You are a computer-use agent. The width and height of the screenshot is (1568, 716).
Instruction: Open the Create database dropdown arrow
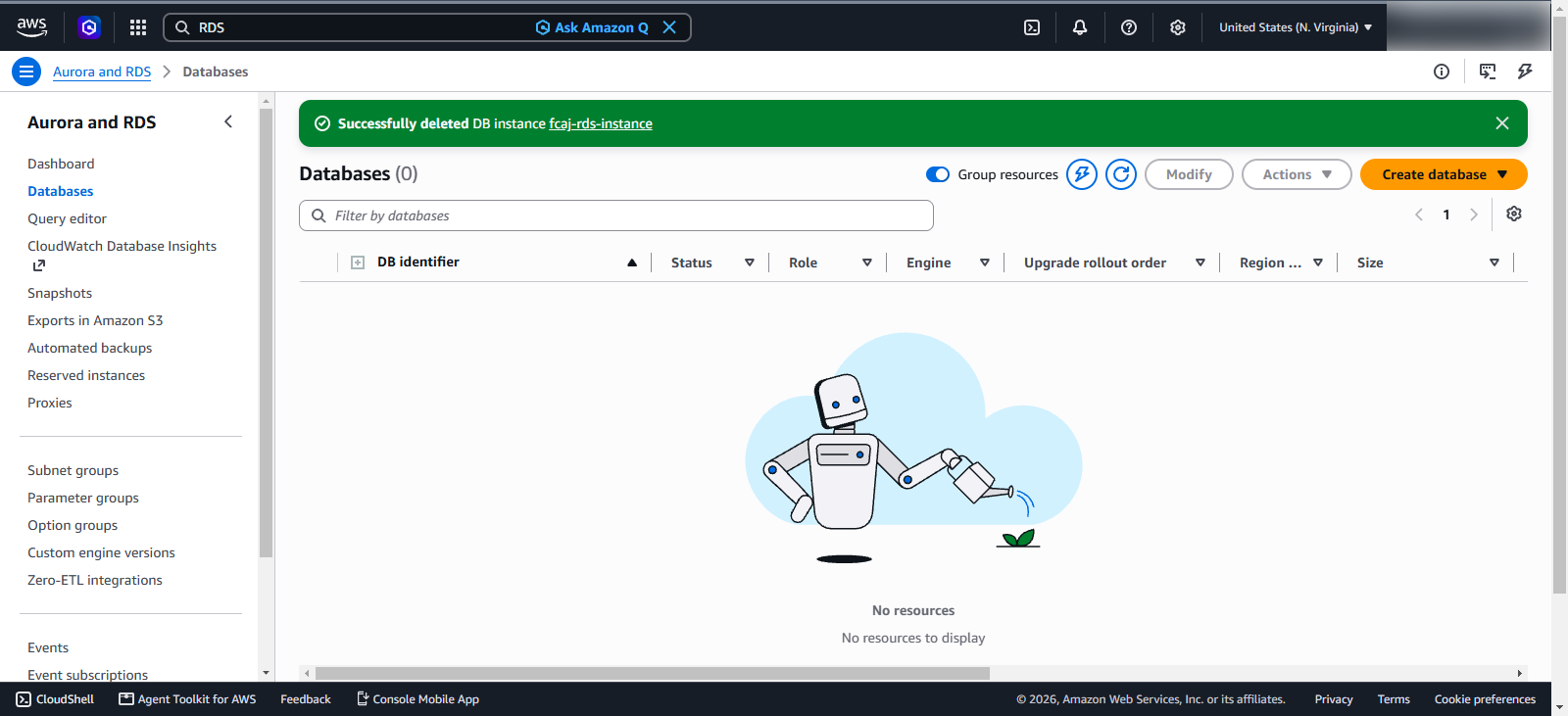tap(1502, 174)
